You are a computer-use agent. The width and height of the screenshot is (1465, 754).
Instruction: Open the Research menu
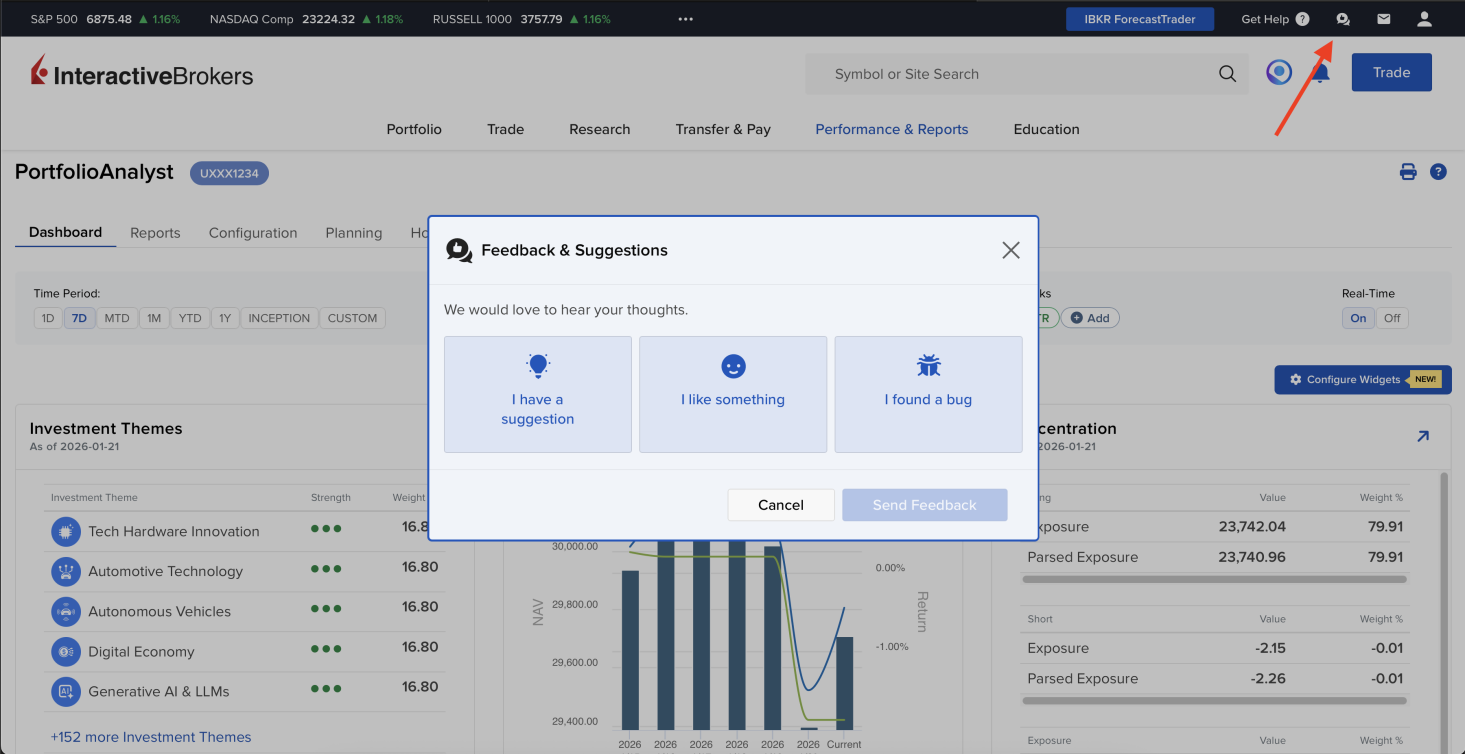599,129
